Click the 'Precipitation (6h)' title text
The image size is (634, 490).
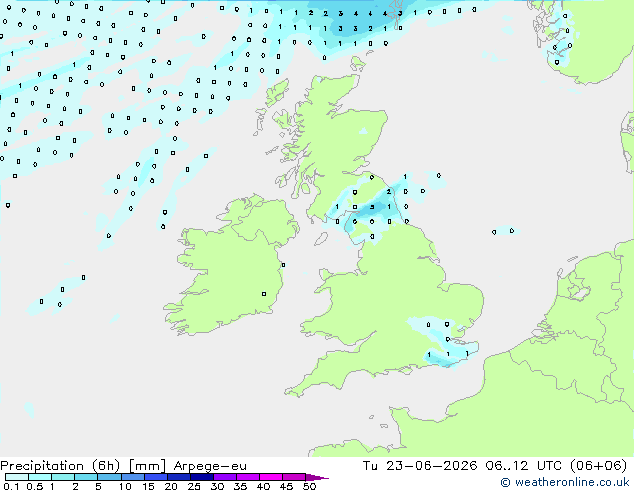click(60, 466)
